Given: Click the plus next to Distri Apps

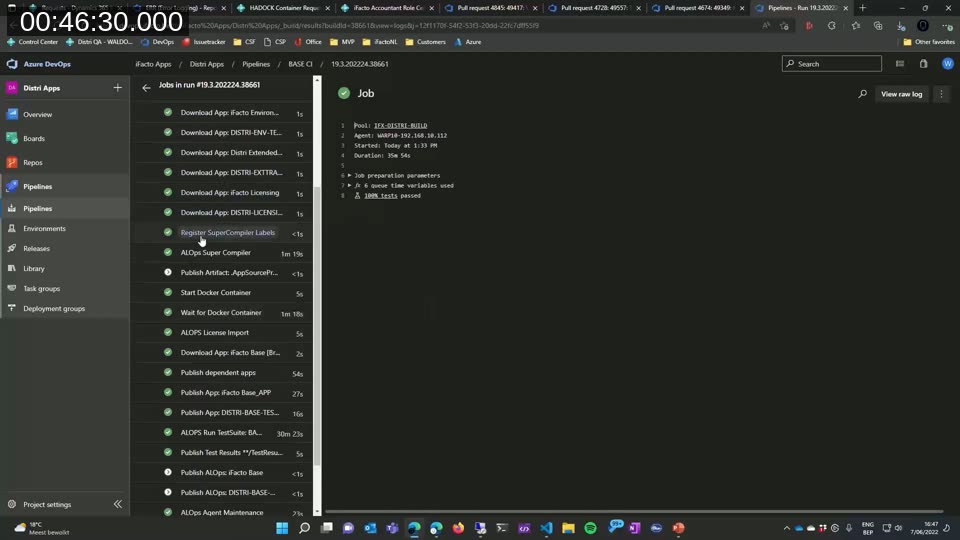Looking at the screenshot, I should (x=118, y=88).
